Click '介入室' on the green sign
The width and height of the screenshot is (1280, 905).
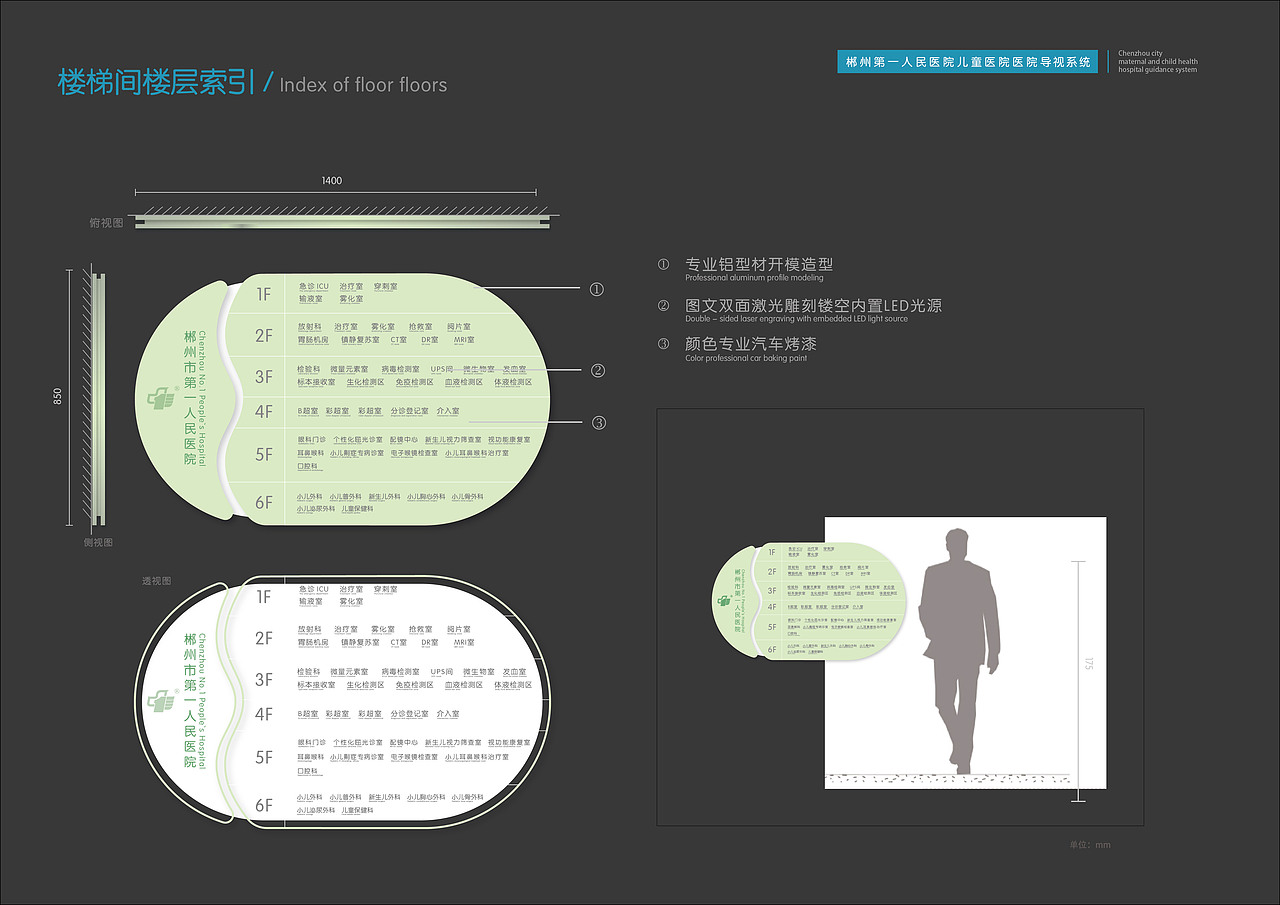pos(448,411)
